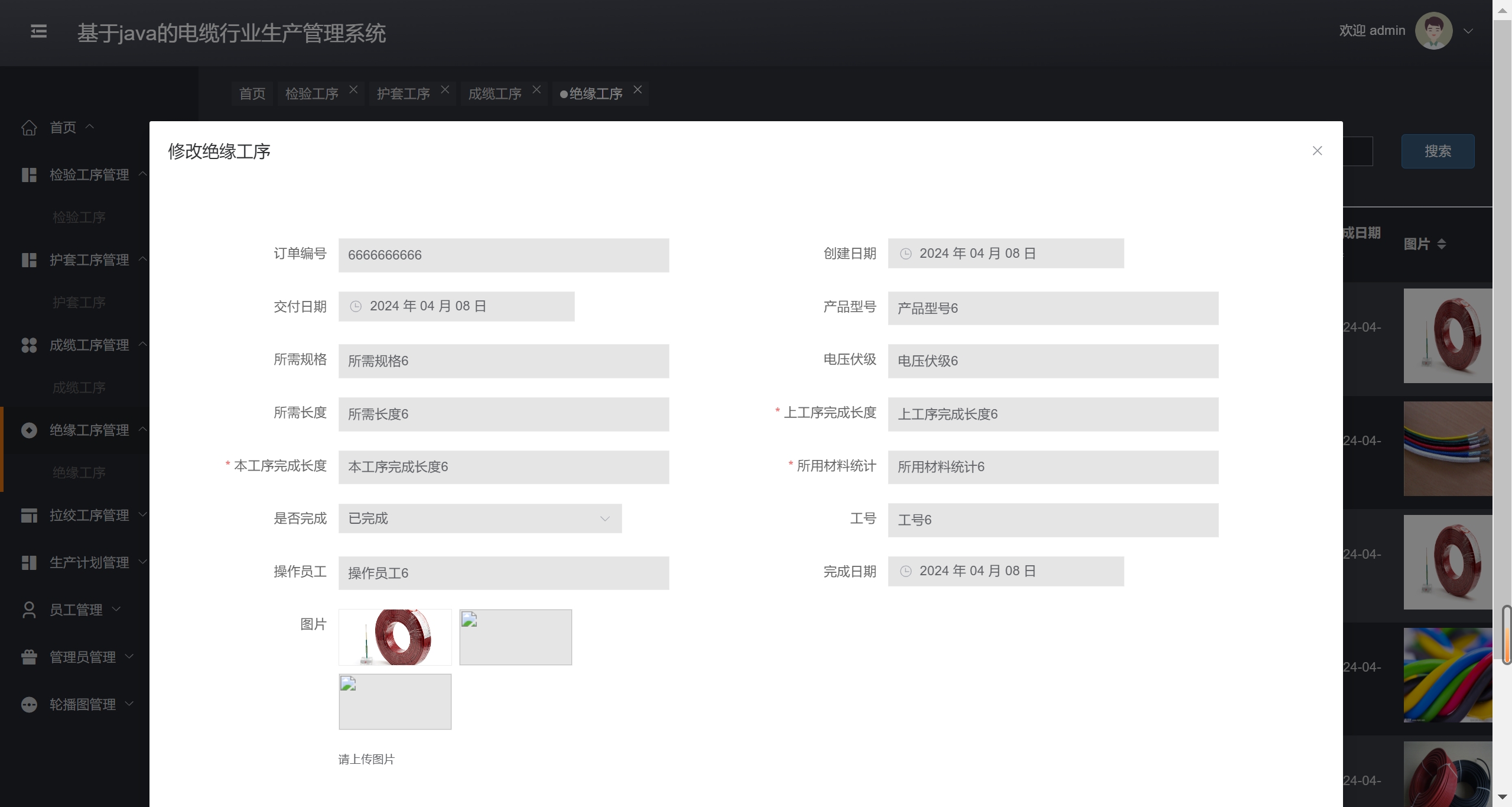Click the 轮播图管理 sidebar icon
Screen dimensions: 1512x807
coord(29,705)
